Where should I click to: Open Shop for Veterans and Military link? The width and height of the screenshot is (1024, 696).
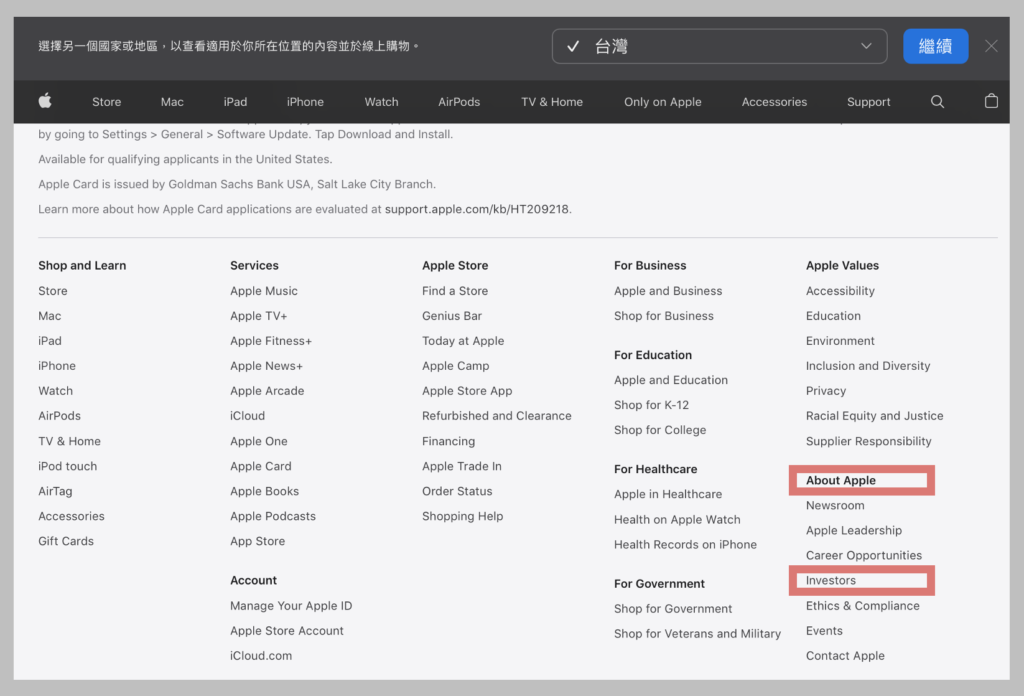pyautogui.click(x=697, y=633)
